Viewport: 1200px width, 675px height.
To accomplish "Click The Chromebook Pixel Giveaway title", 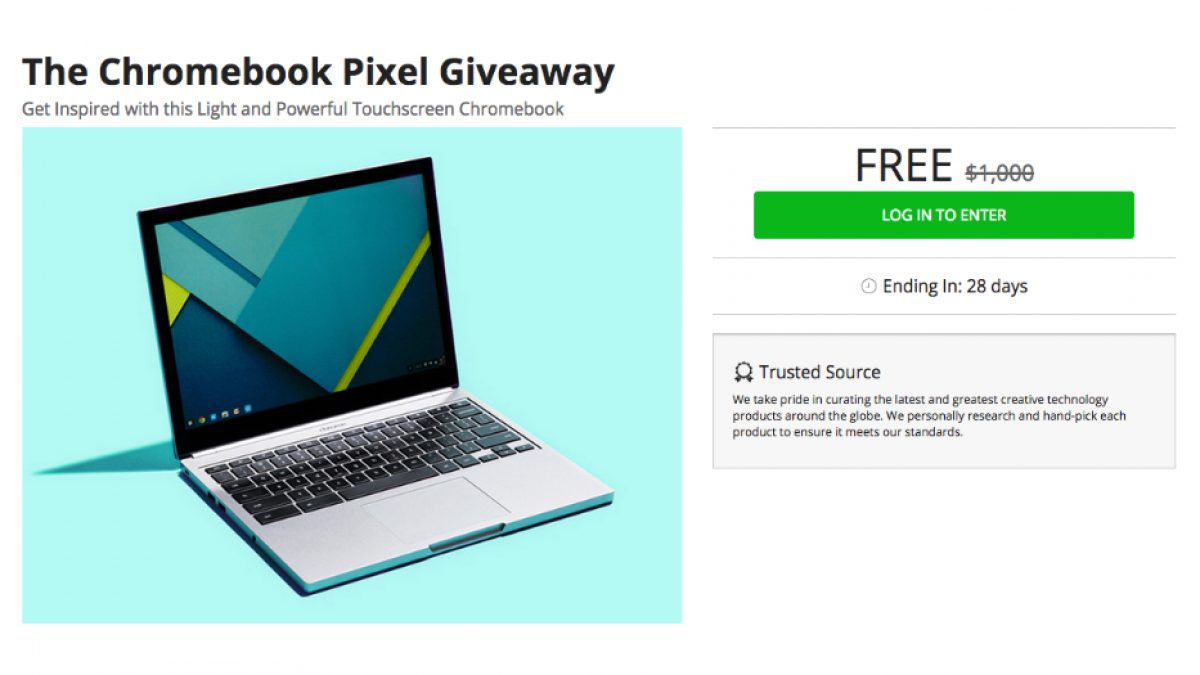I will click(x=318, y=72).
